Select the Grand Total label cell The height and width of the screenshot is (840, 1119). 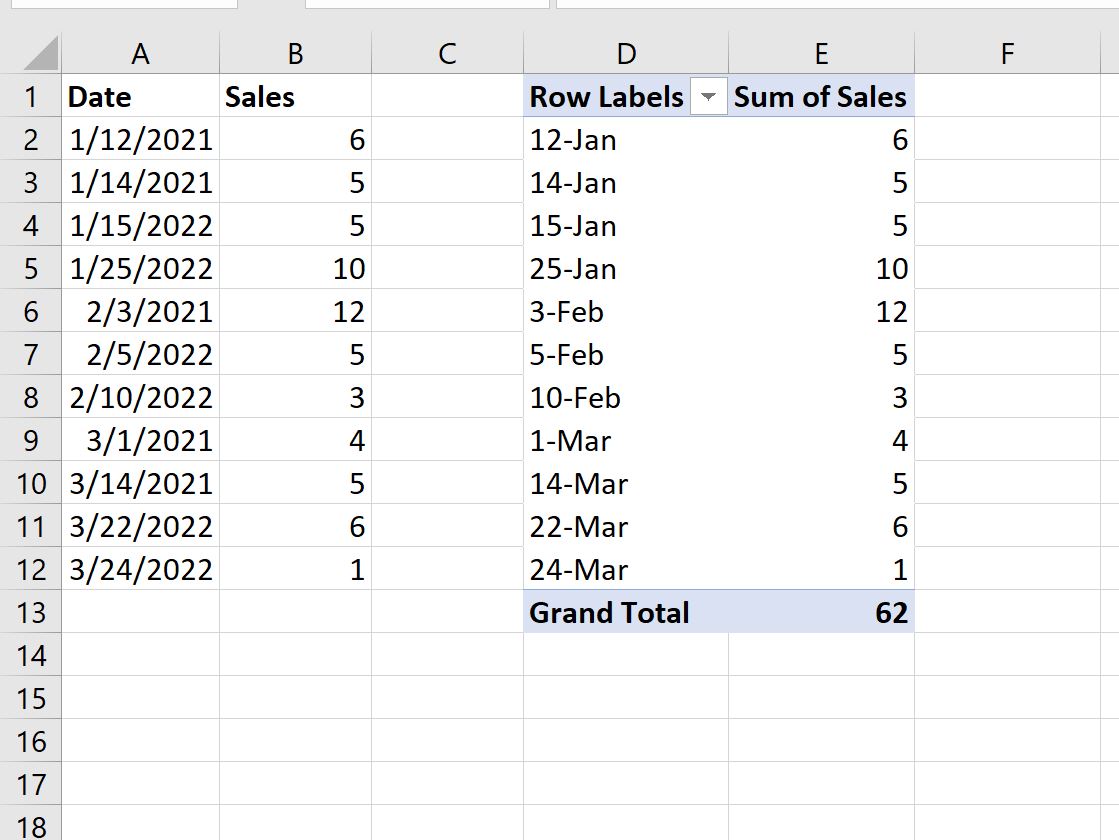[626, 612]
